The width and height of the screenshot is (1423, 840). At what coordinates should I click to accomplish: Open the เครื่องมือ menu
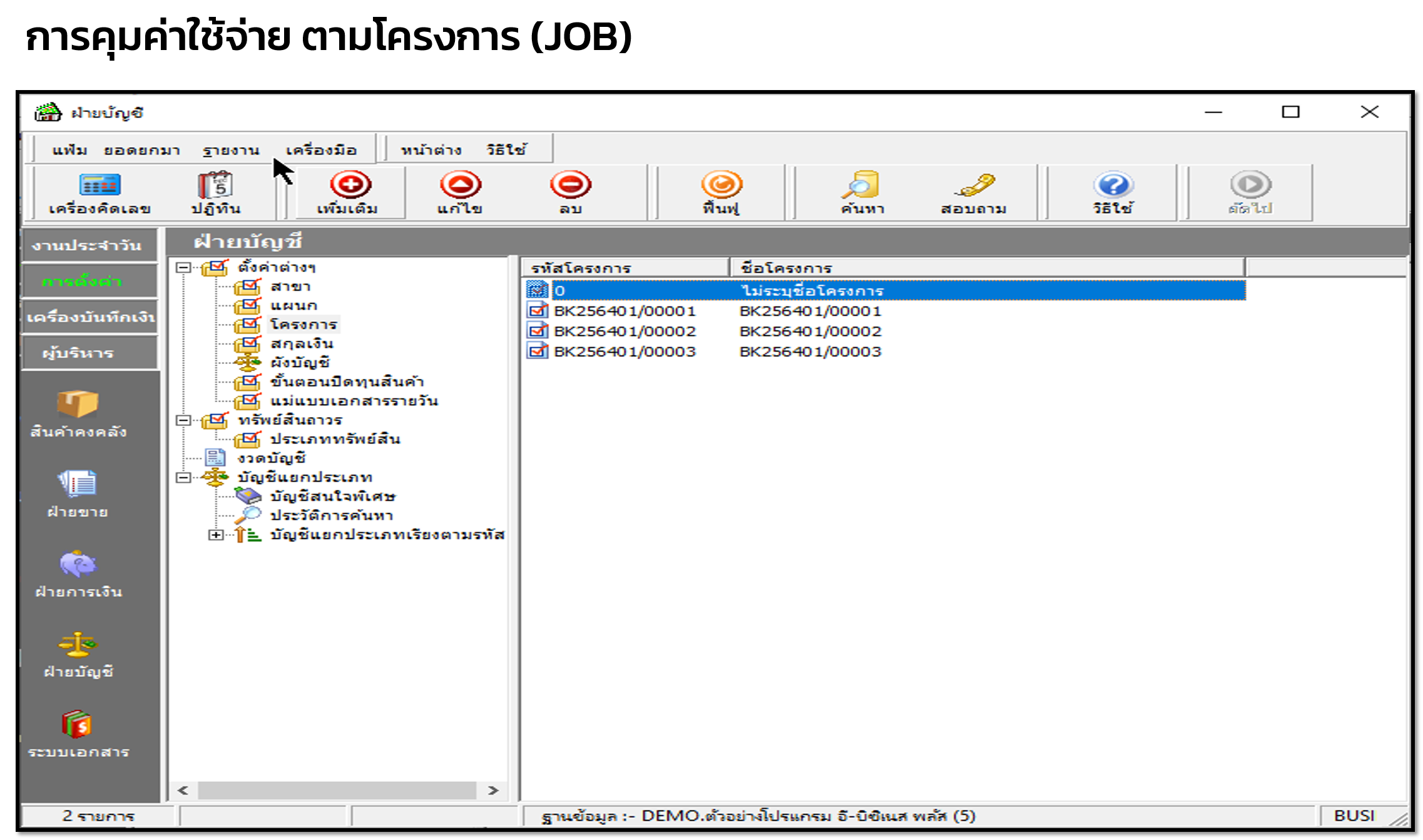pos(321,150)
